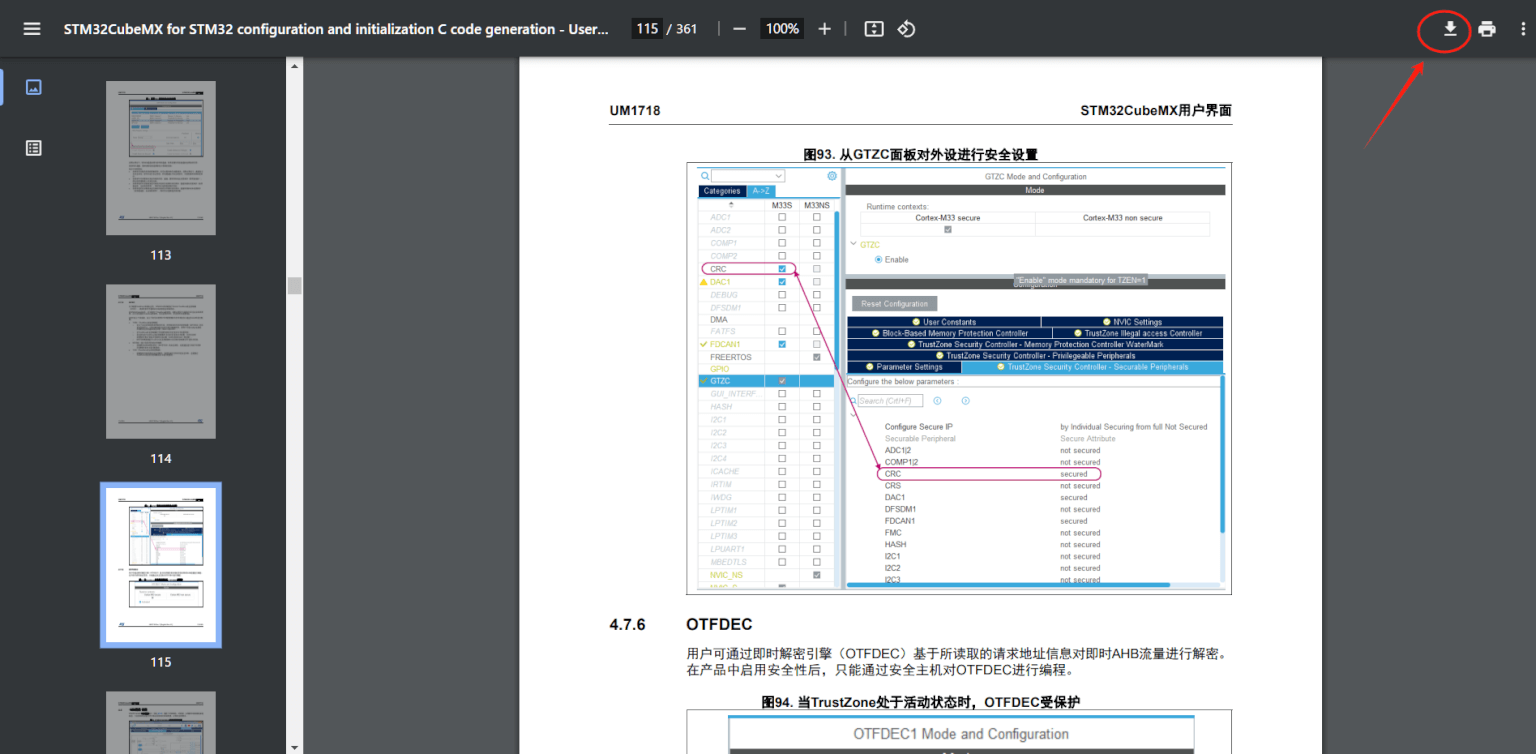Select the page 114 thumbnail
The image size is (1536, 754).
pyautogui.click(x=160, y=362)
